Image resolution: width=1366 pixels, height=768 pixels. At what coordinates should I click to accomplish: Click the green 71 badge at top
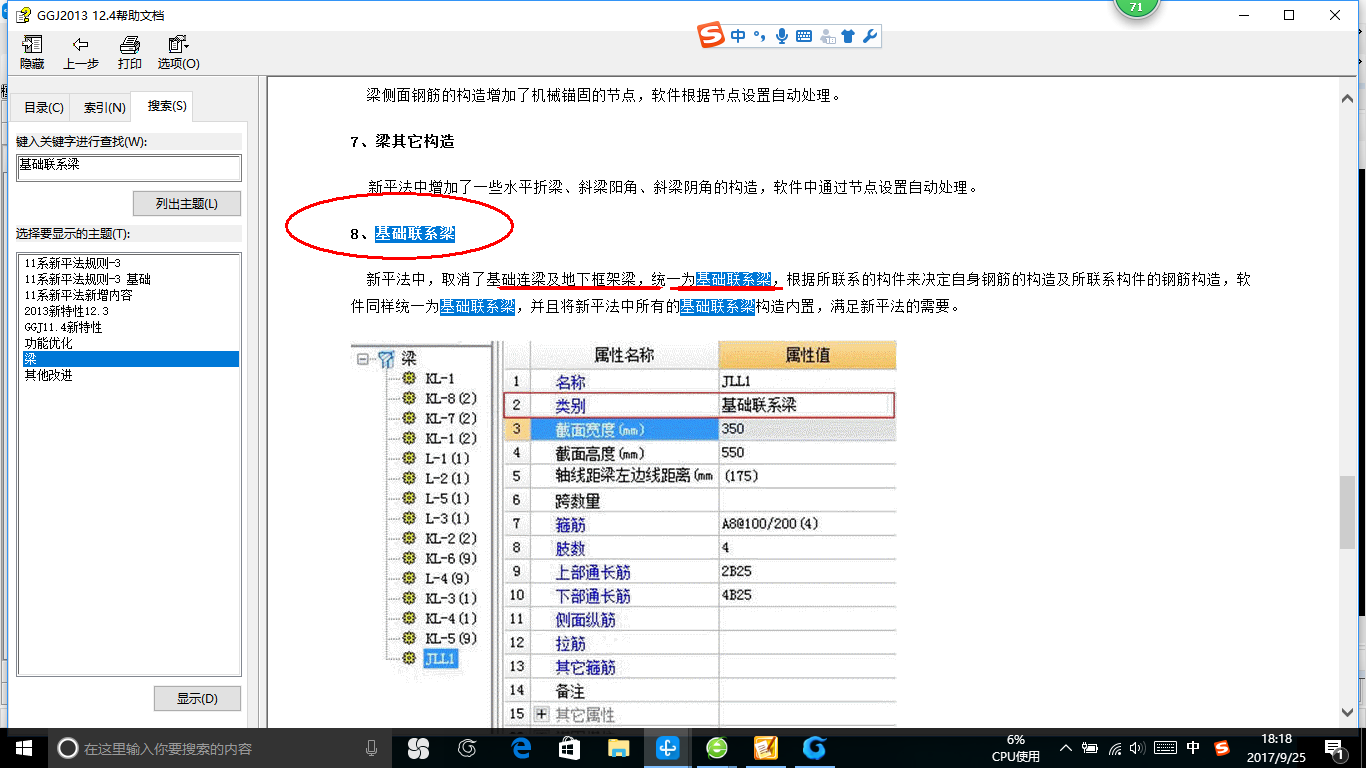point(1136,7)
